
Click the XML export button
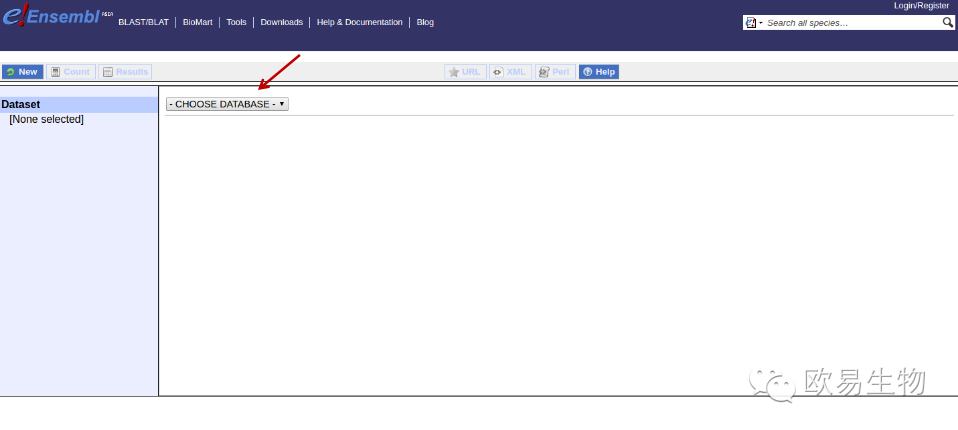click(x=510, y=72)
